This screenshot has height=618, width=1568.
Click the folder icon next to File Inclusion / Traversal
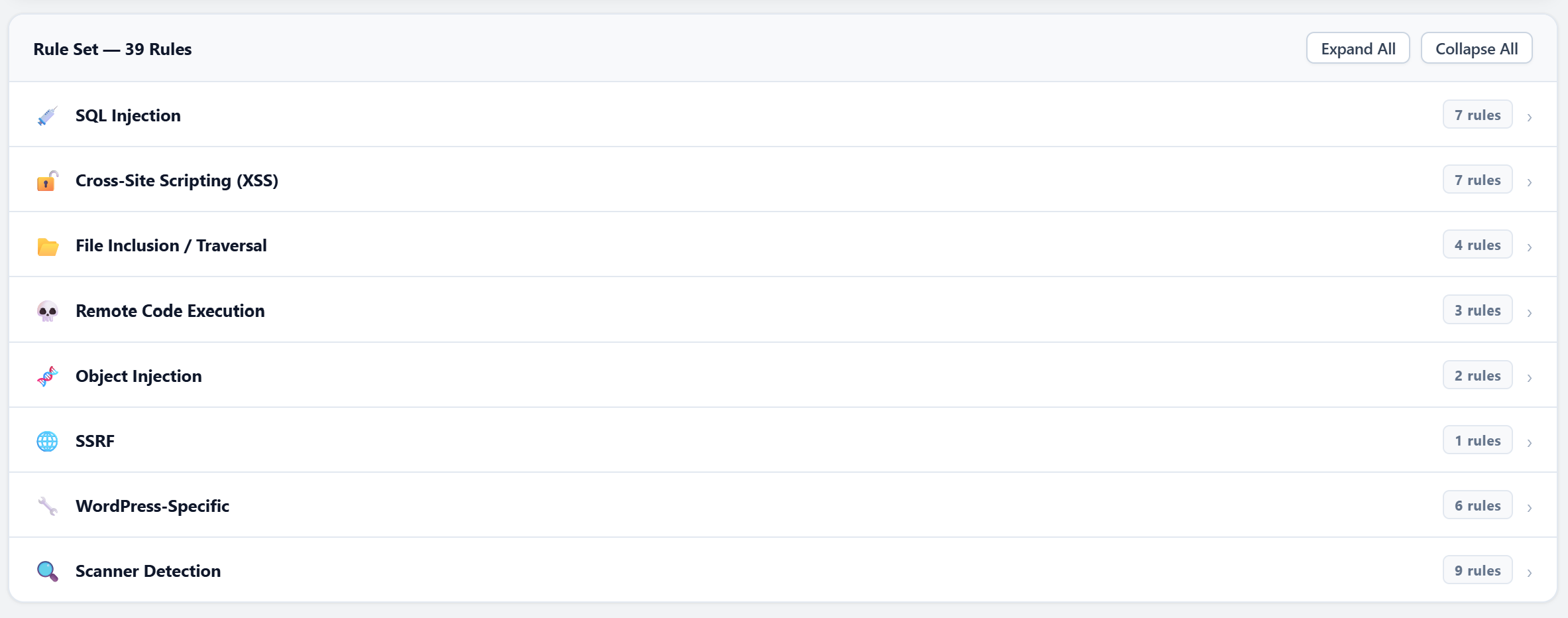[x=47, y=245]
